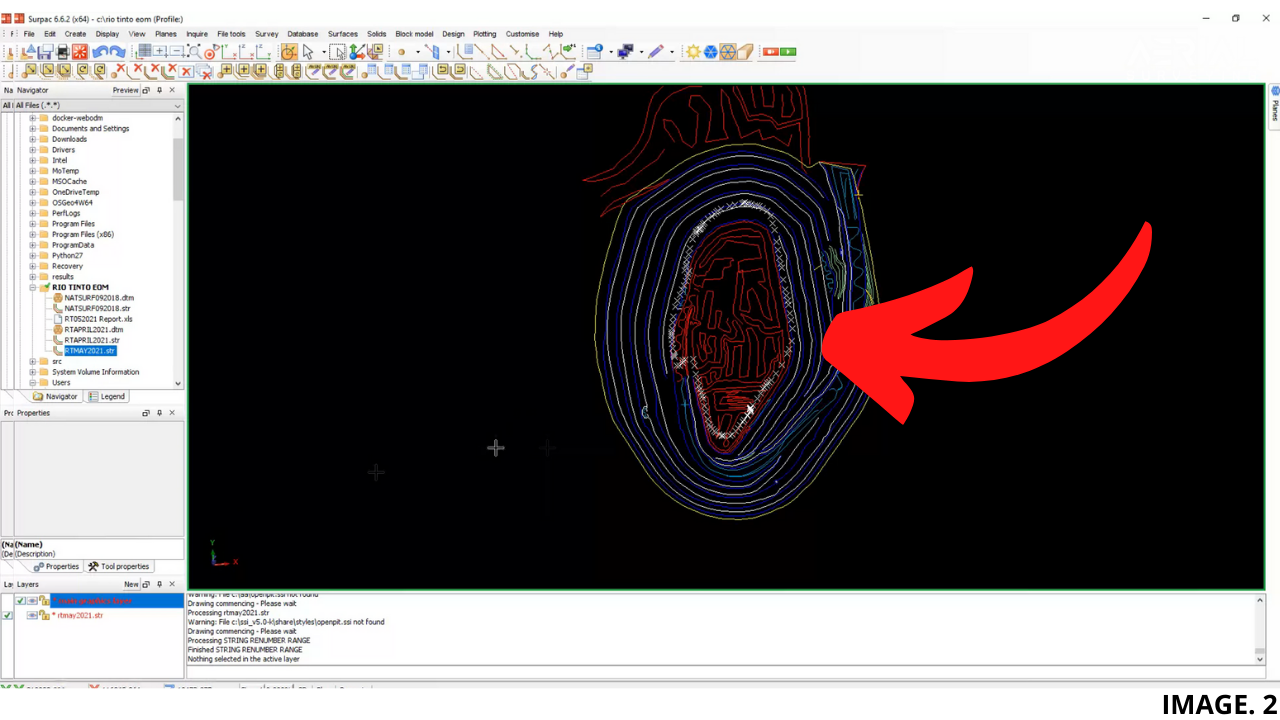The width and height of the screenshot is (1280, 720).
Task: Click the blue Redo arrow icon
Action: (x=118, y=52)
